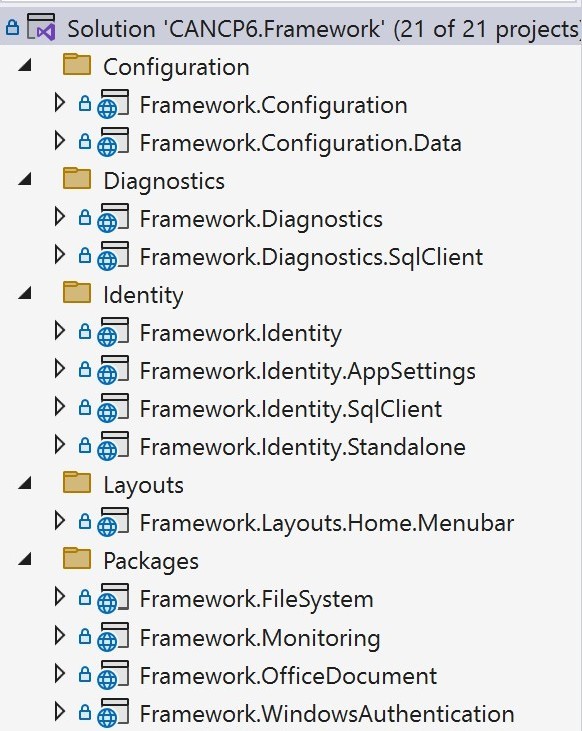
Task: Collapse the Layouts folder
Action: pyautogui.click(x=25, y=483)
